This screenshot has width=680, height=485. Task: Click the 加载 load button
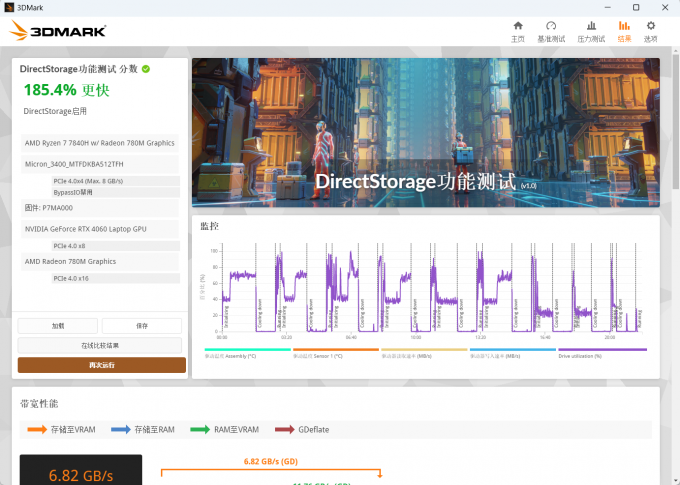(58, 326)
